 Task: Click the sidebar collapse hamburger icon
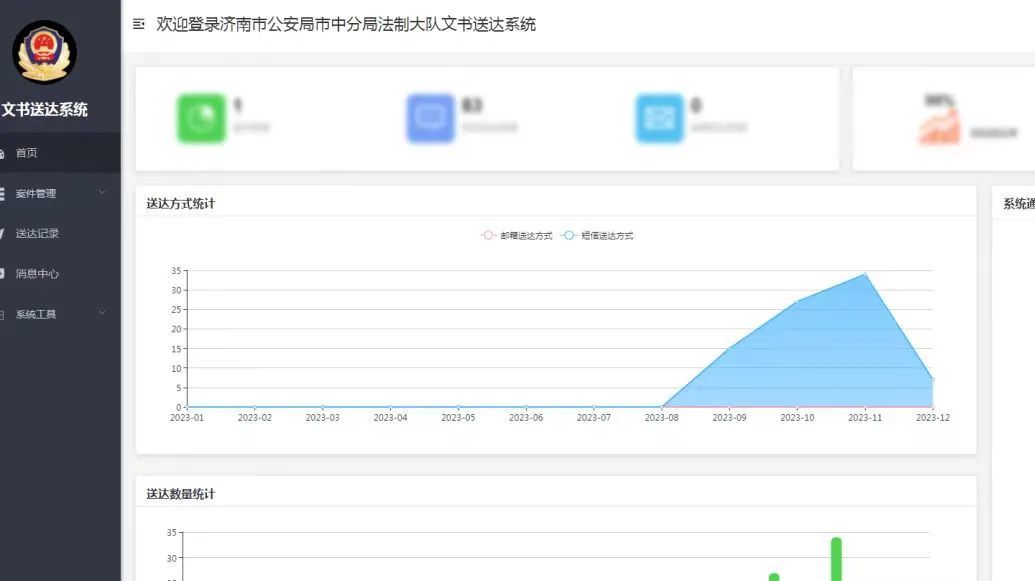tap(139, 24)
